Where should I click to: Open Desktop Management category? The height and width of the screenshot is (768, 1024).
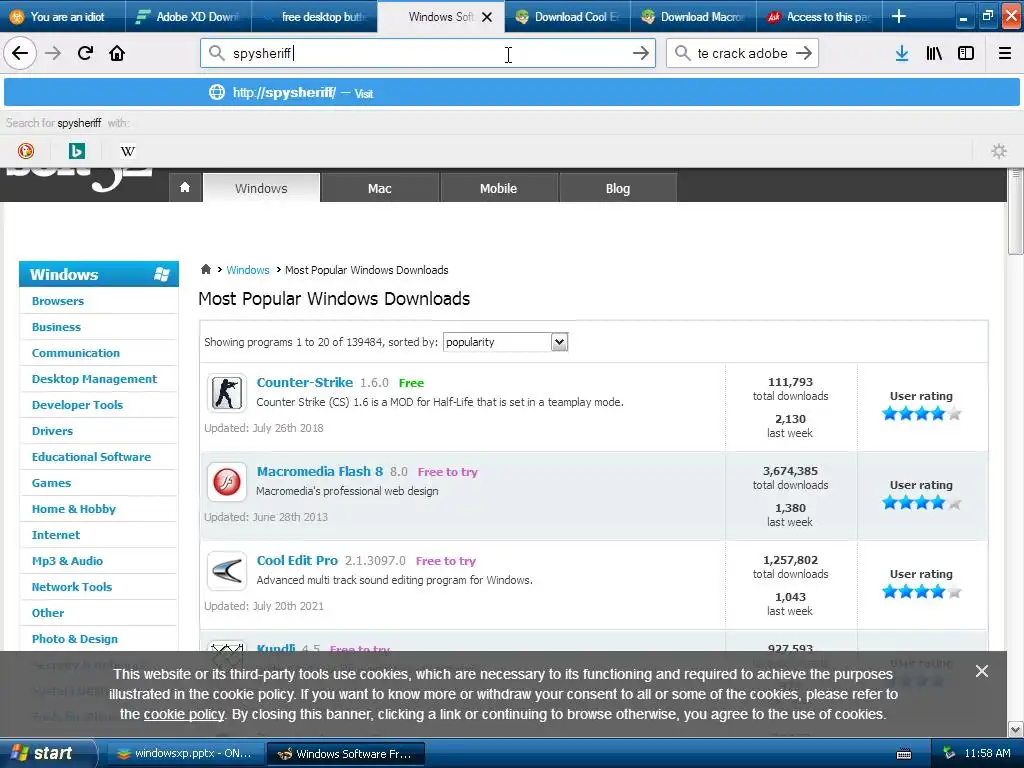94,379
